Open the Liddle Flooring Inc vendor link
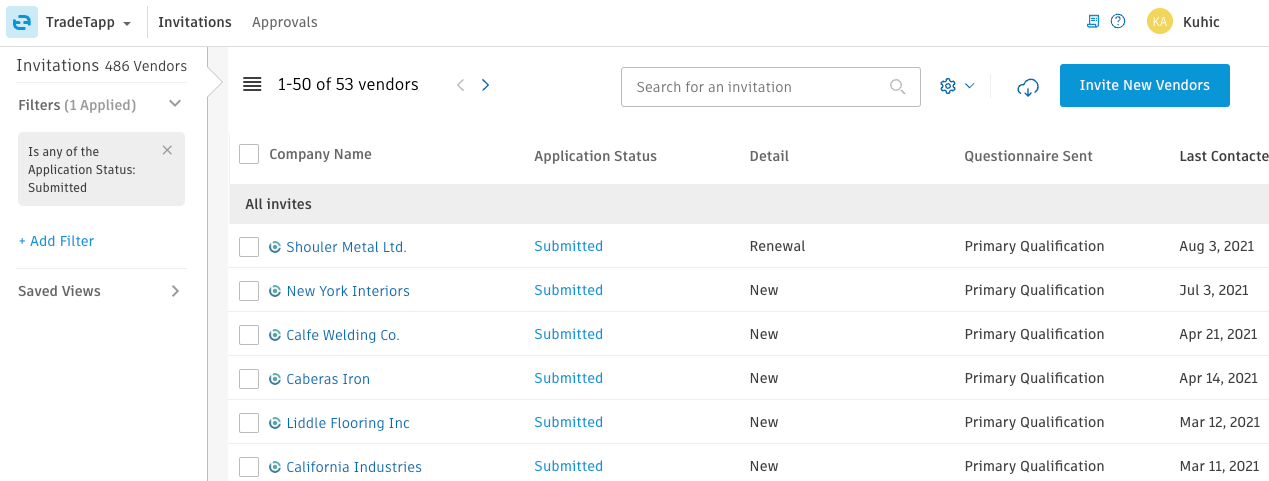 coord(348,423)
